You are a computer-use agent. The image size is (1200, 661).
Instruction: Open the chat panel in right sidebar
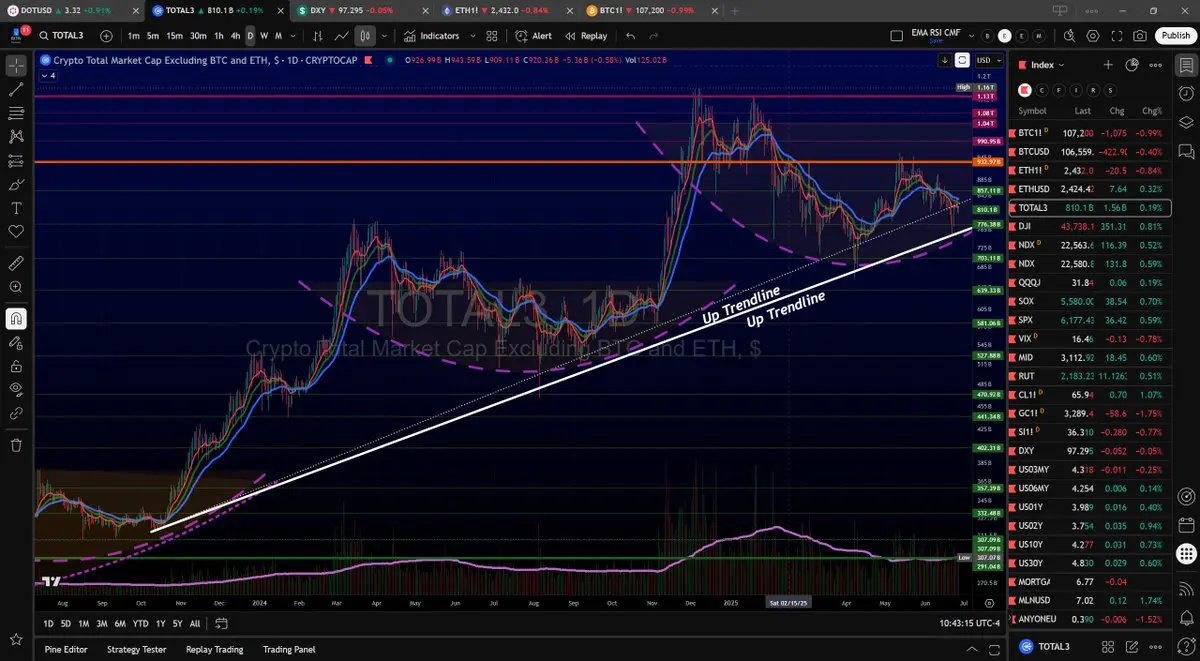pyautogui.click(x=1186, y=152)
